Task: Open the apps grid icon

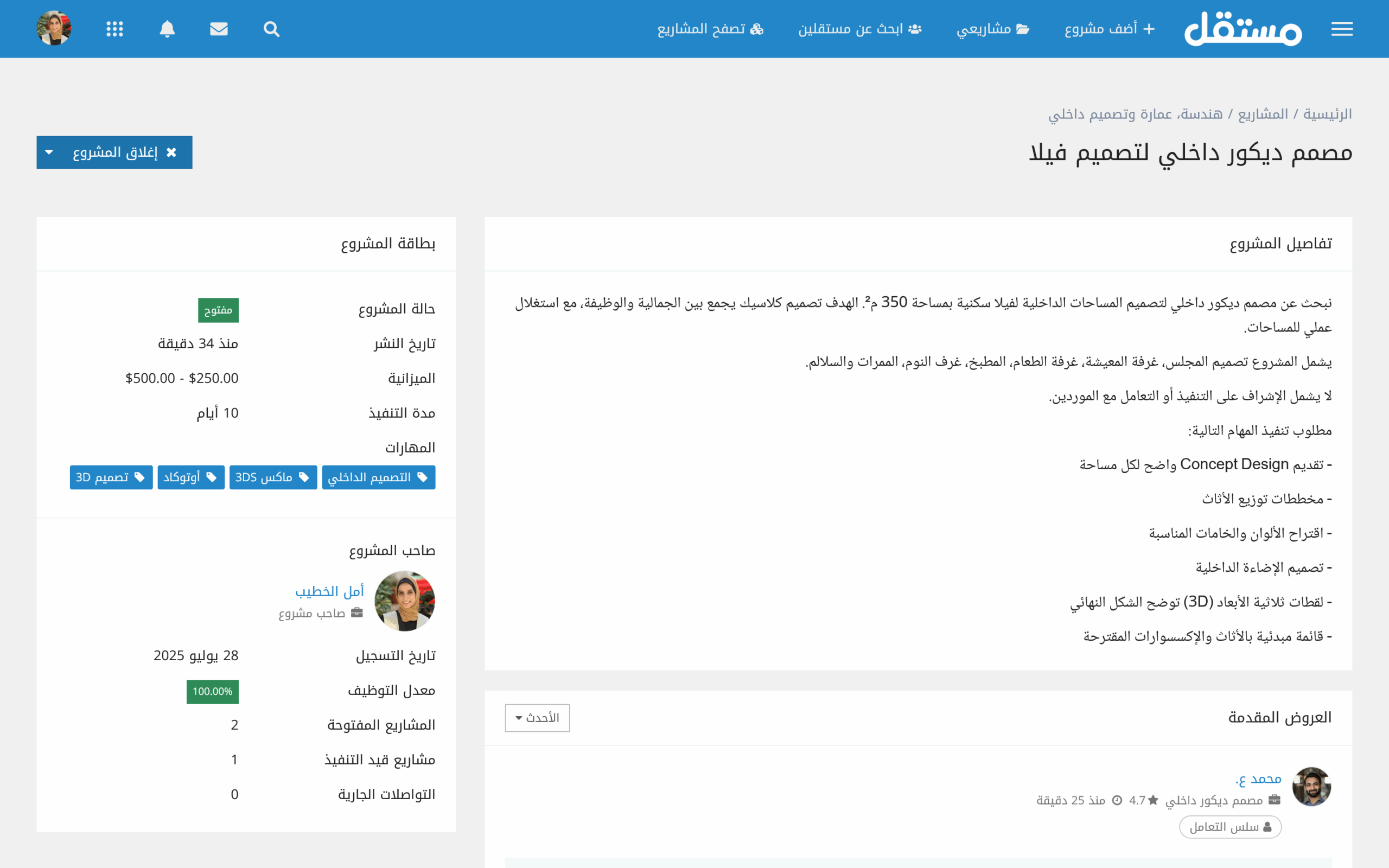Action: 115,29
